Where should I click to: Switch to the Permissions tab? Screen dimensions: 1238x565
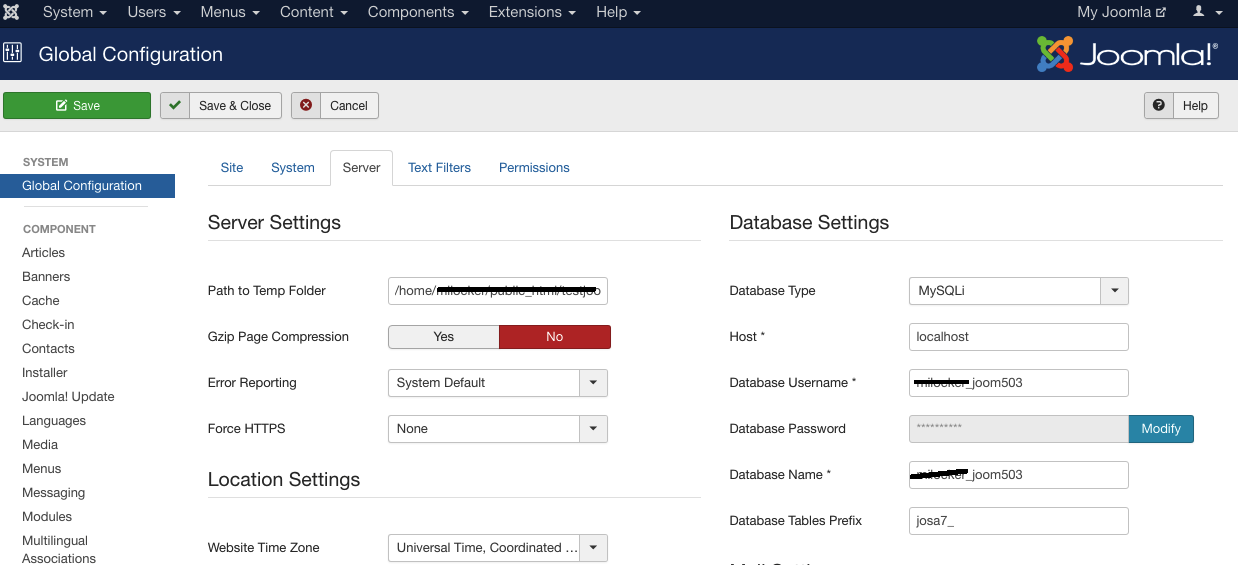(x=534, y=168)
